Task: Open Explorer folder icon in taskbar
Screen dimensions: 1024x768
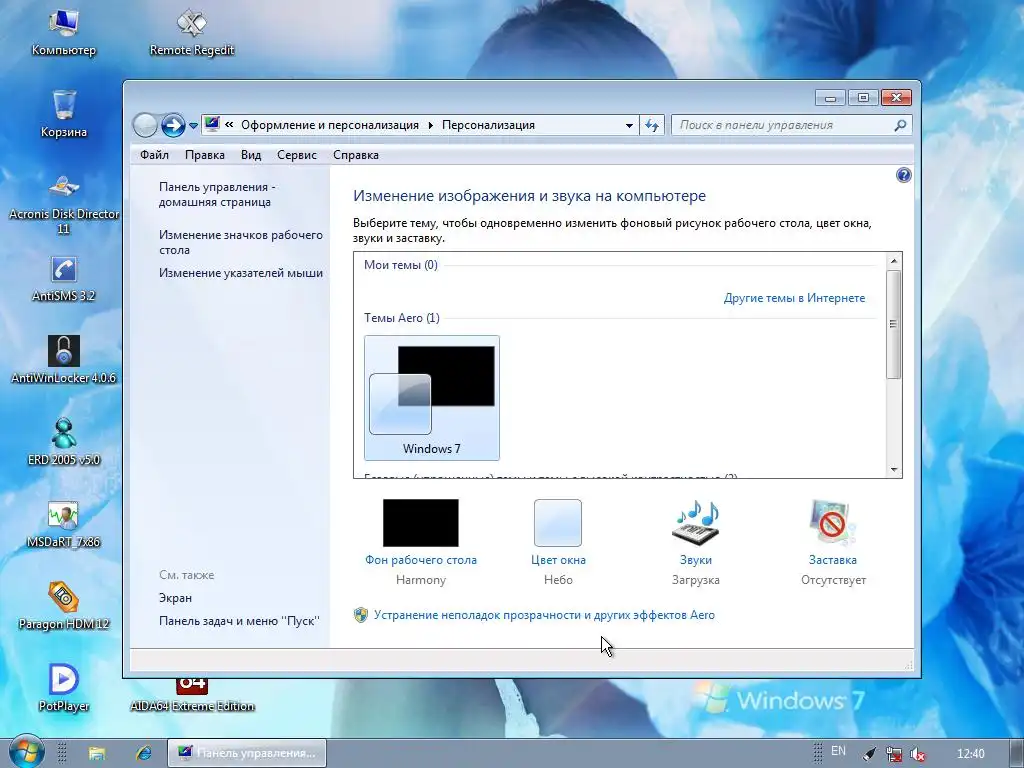Action: (x=97, y=753)
